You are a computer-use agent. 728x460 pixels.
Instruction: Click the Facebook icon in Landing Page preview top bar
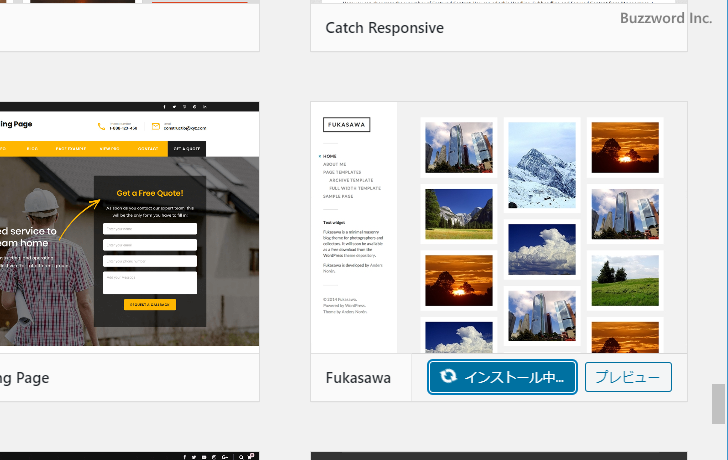pyautogui.click(x=164, y=106)
